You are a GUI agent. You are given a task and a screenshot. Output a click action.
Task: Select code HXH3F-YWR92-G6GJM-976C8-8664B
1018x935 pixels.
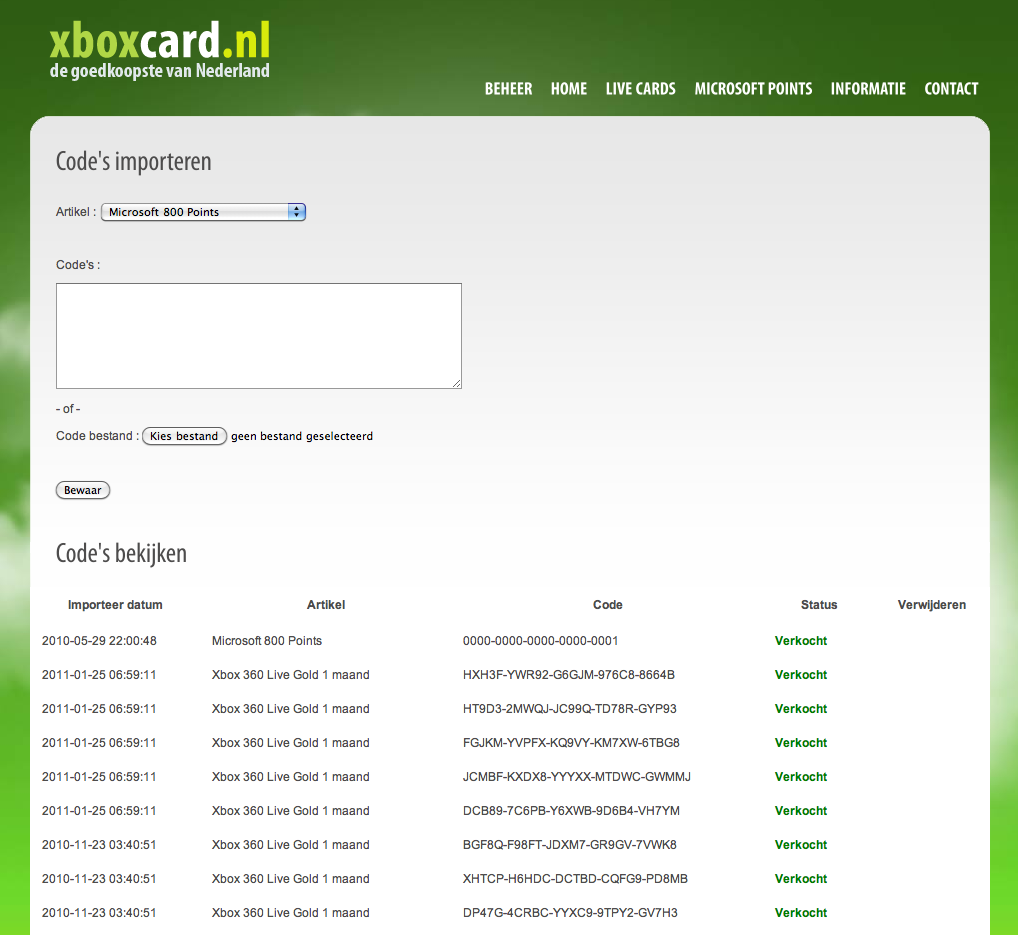click(x=569, y=675)
